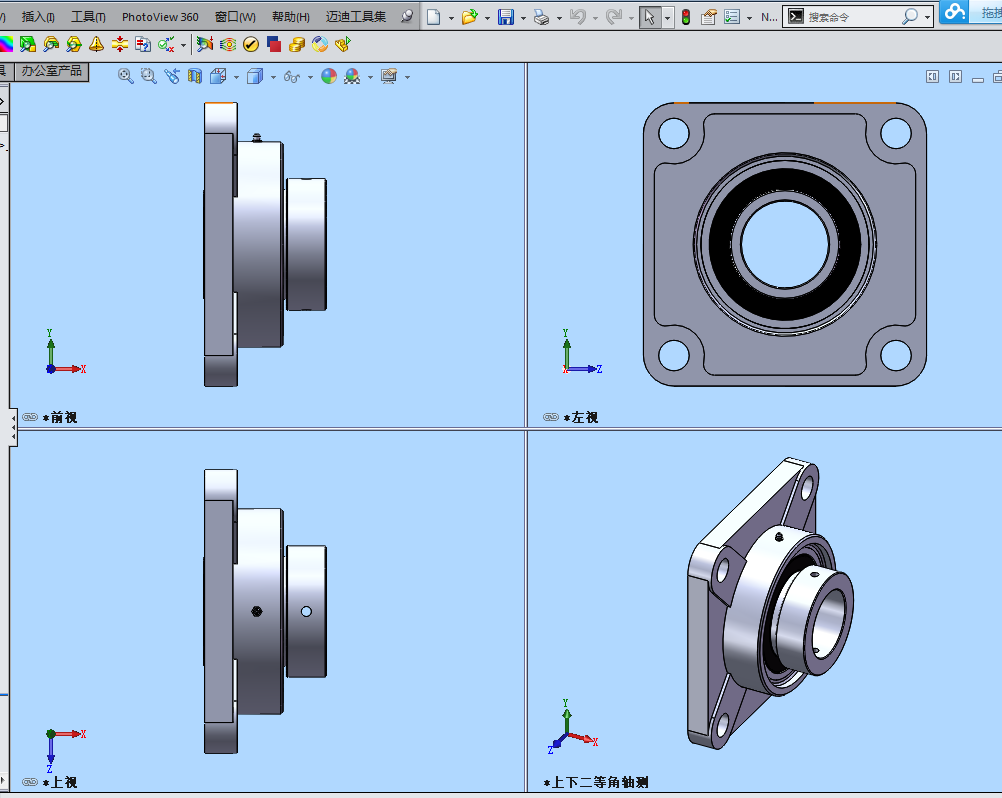The image size is (1002, 798).
Task: Open the Apply Scene dropdown arrow
Action: [x=370, y=77]
